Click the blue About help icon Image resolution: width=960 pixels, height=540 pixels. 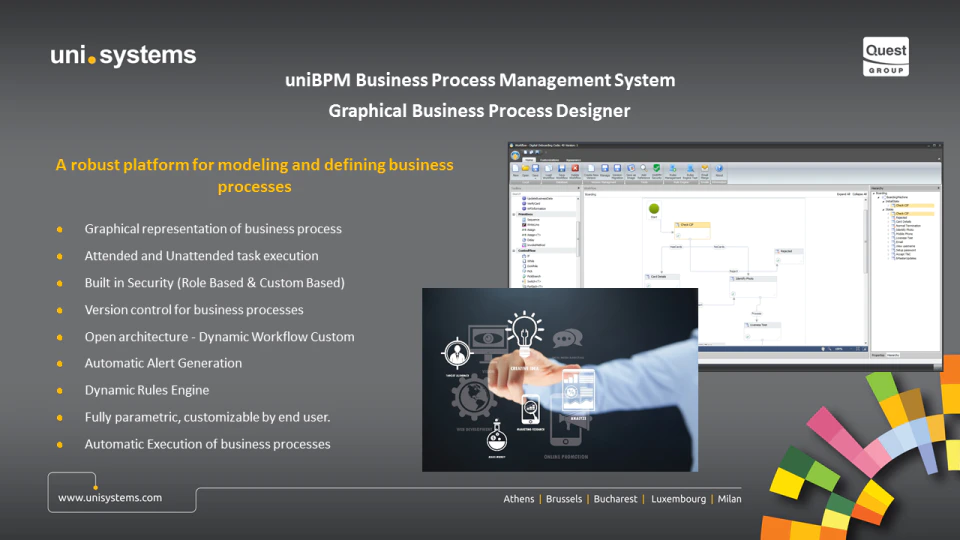[x=719, y=168]
